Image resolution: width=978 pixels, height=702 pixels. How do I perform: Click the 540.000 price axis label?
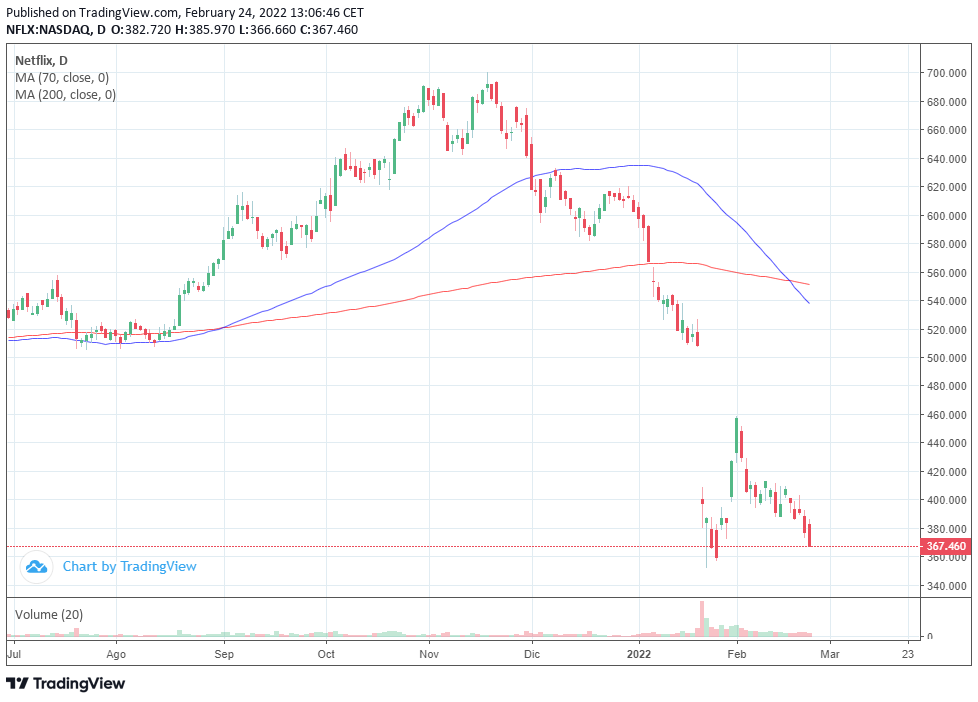point(947,301)
